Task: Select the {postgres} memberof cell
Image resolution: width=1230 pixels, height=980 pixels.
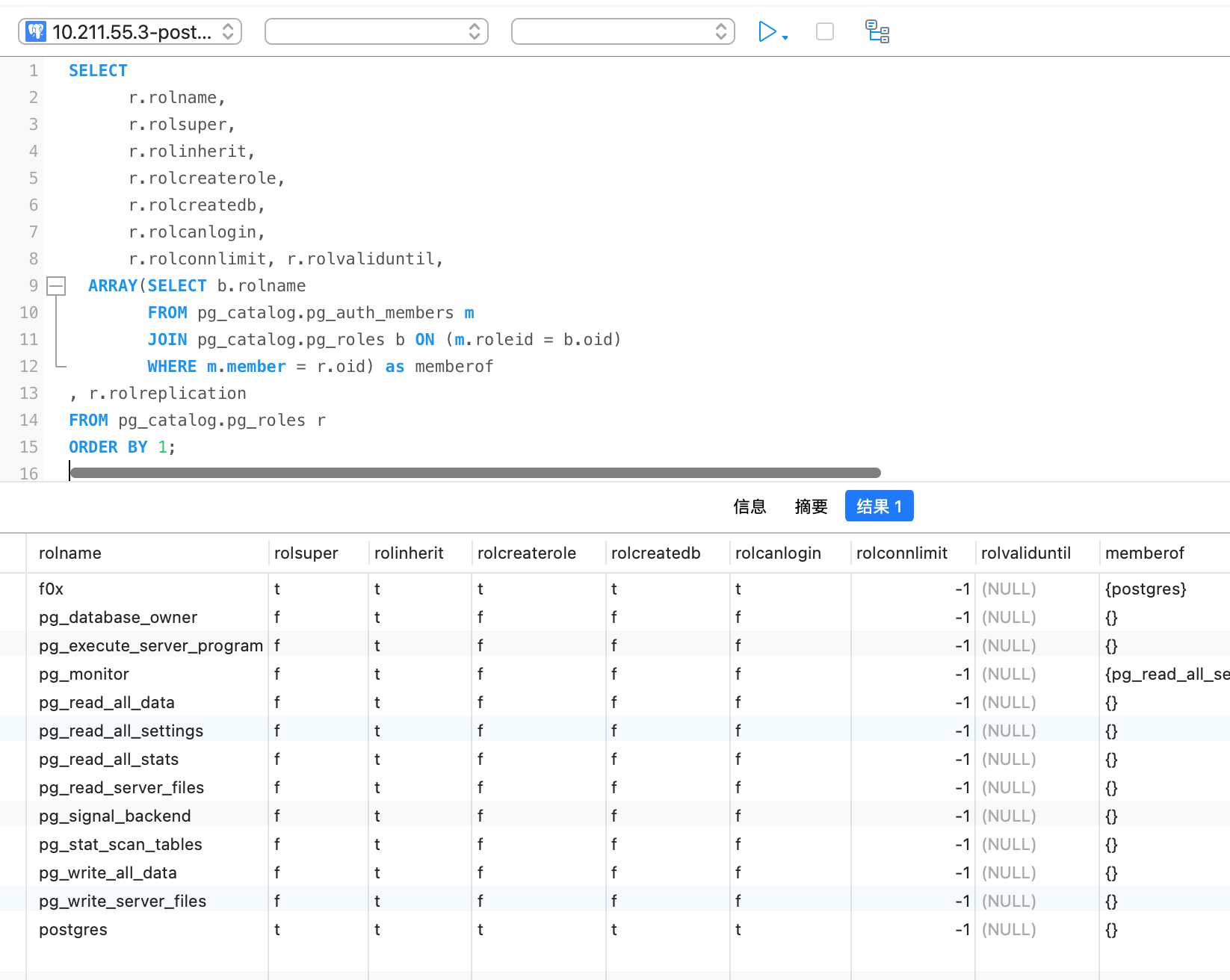Action: point(1145,589)
